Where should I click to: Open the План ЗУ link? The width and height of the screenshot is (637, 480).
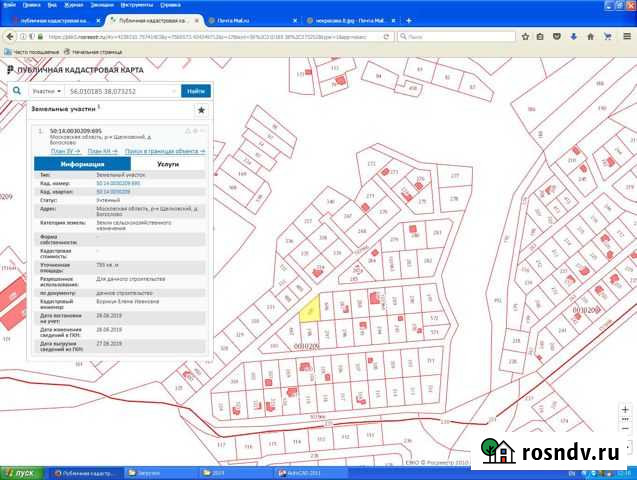point(69,151)
